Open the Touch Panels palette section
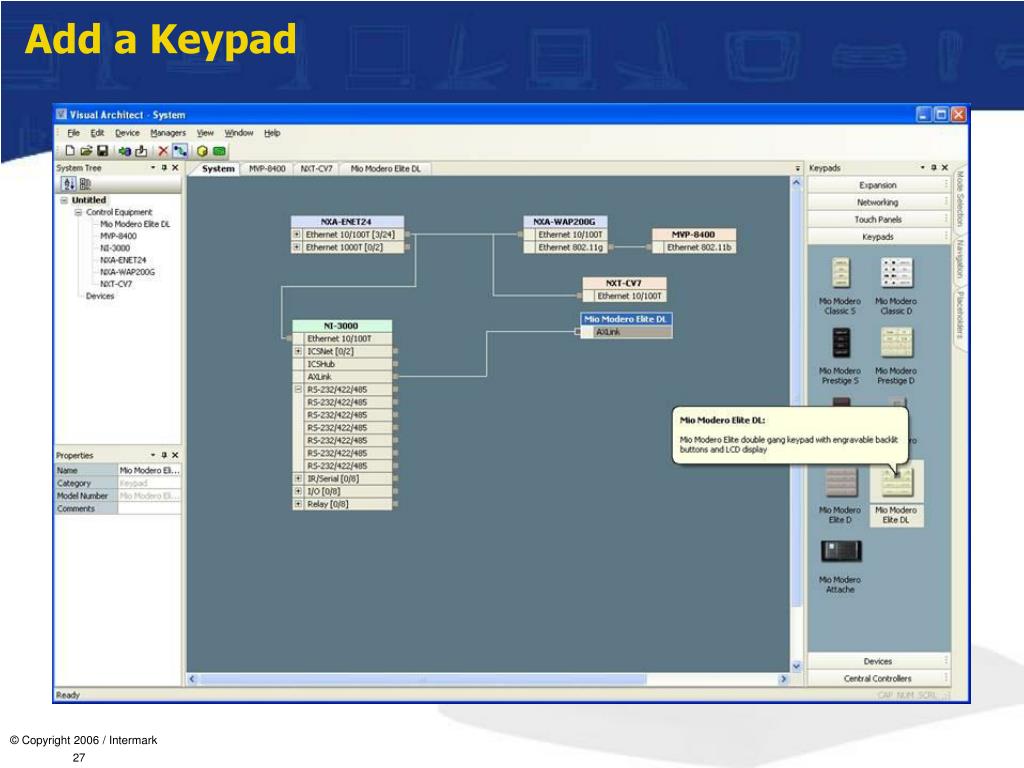 (878, 219)
